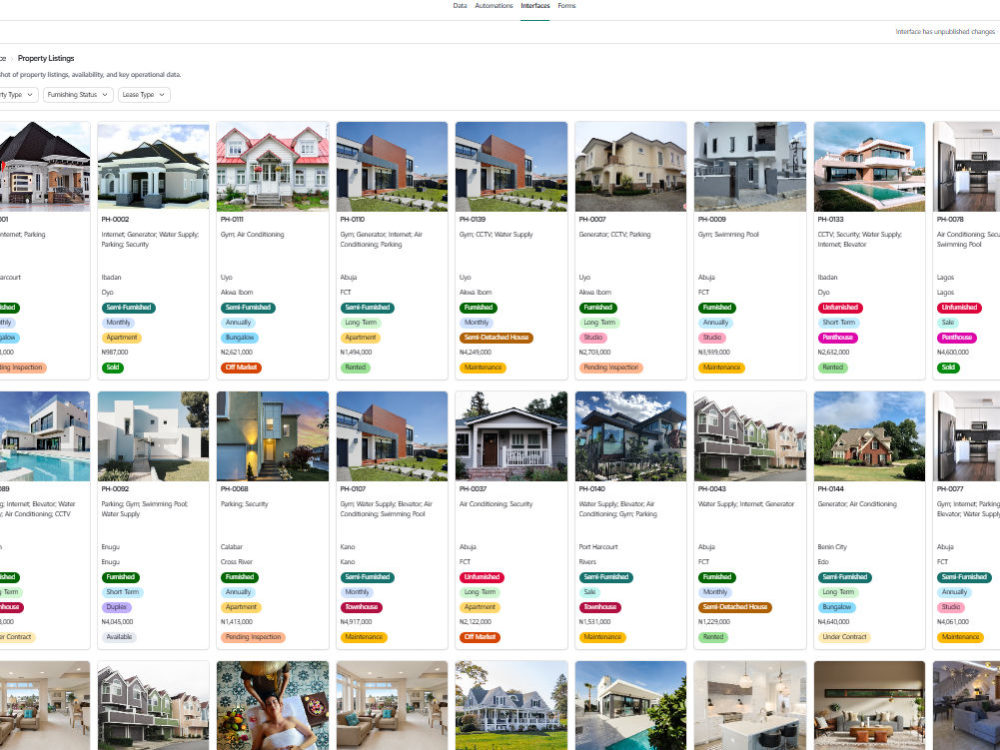Click the Maintenance tag on PH-0009
The width and height of the screenshot is (1000, 750).
(721, 368)
